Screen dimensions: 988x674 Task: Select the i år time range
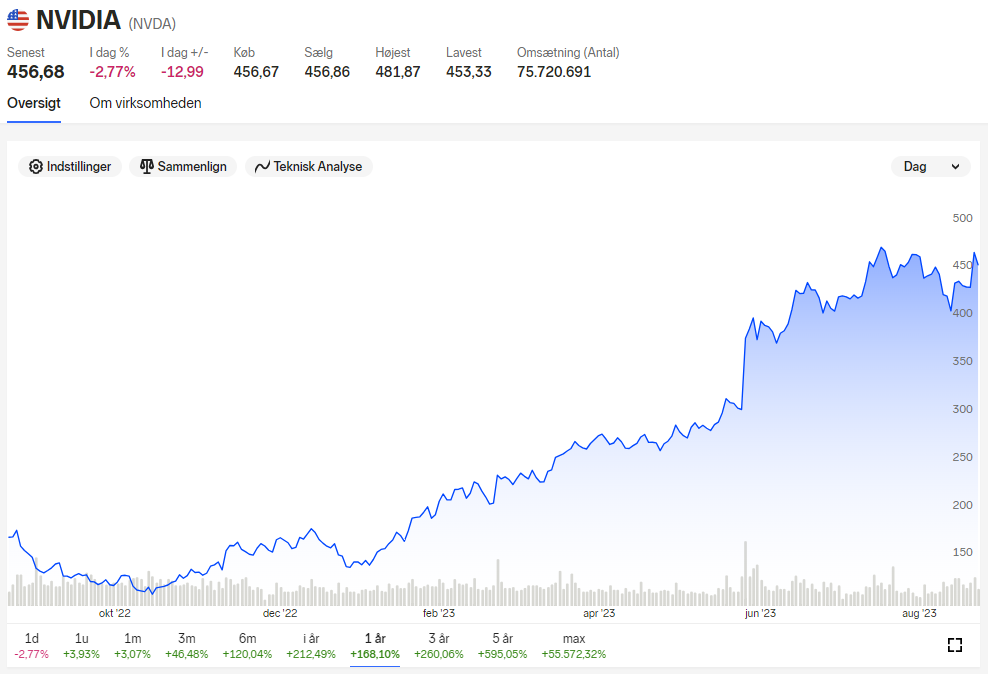click(311, 646)
